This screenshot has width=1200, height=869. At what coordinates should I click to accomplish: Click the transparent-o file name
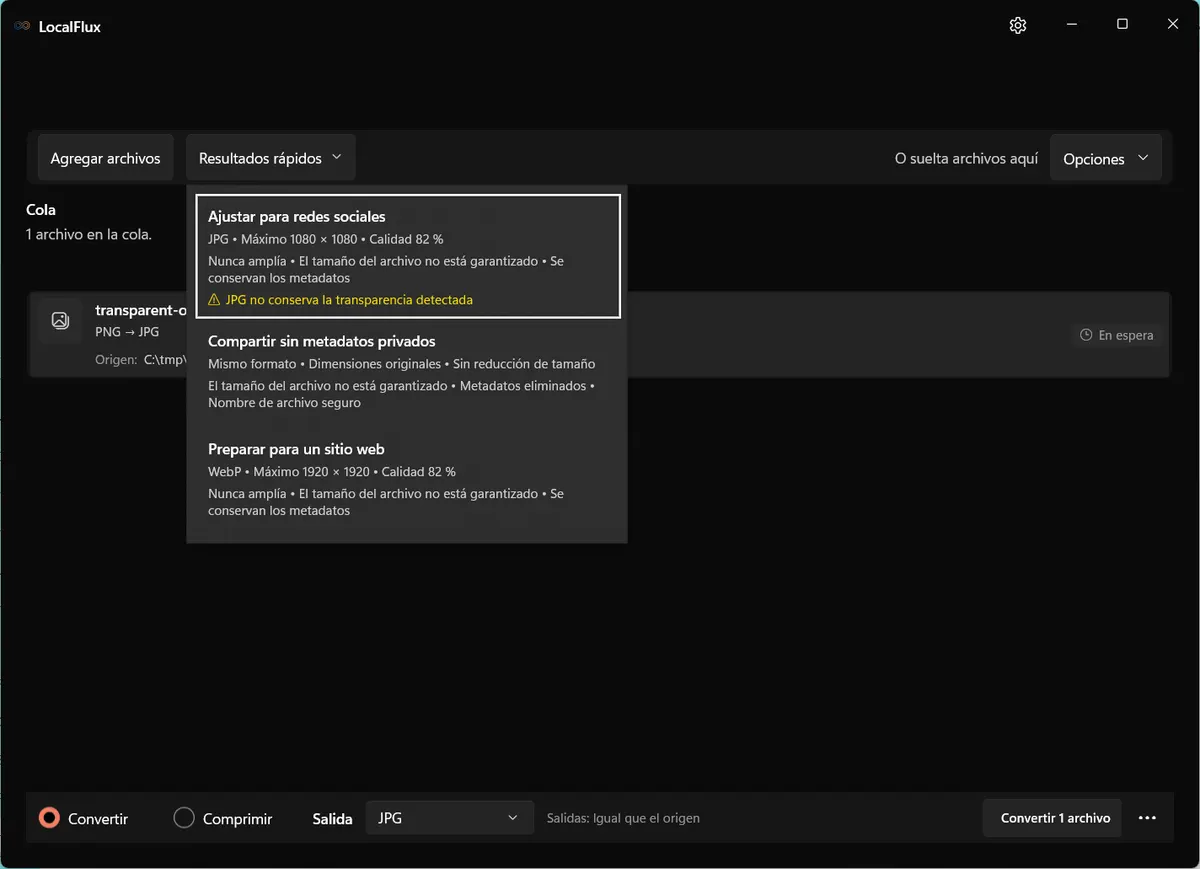[x=141, y=310]
